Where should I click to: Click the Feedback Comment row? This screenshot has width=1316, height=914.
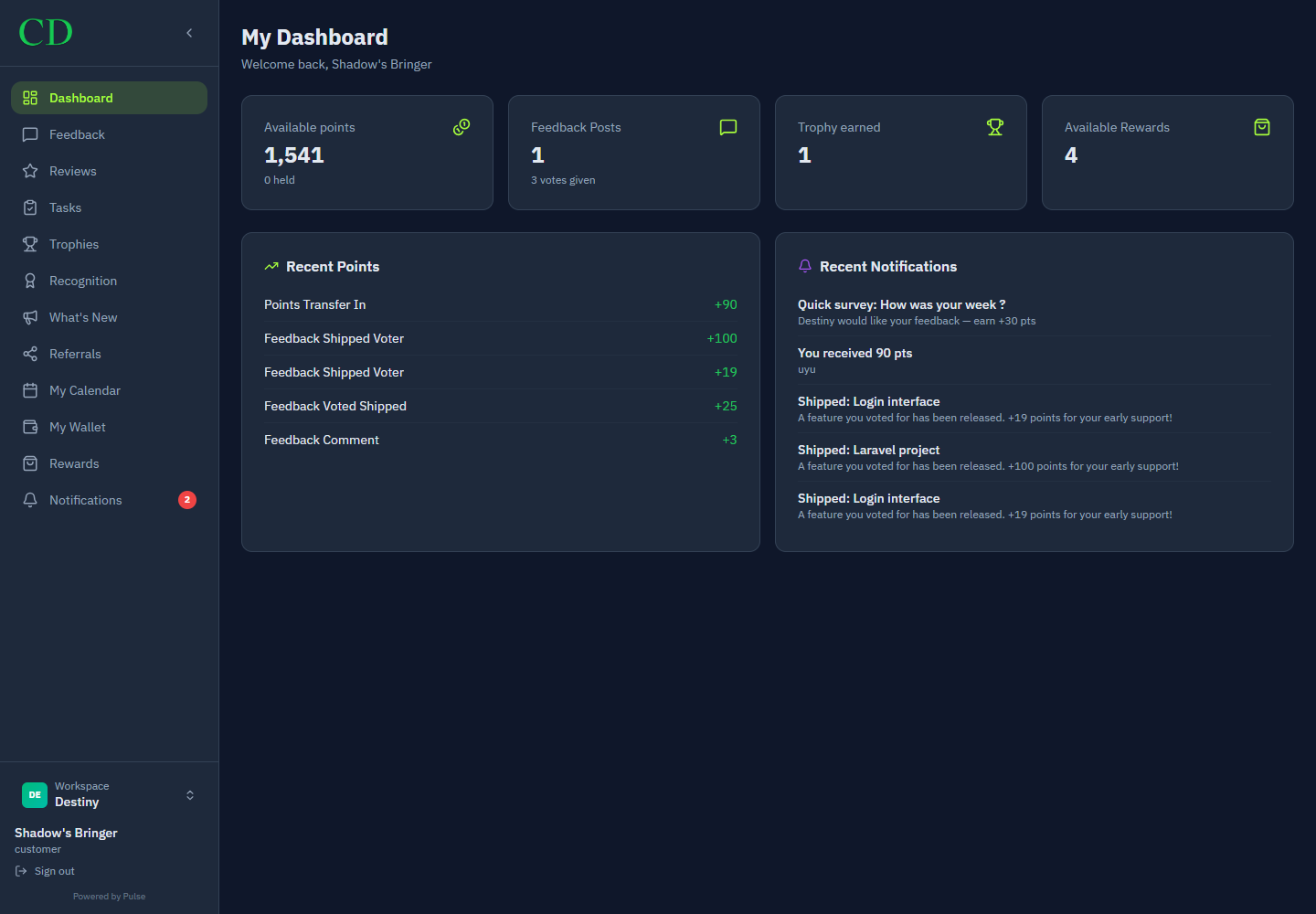[x=501, y=440]
